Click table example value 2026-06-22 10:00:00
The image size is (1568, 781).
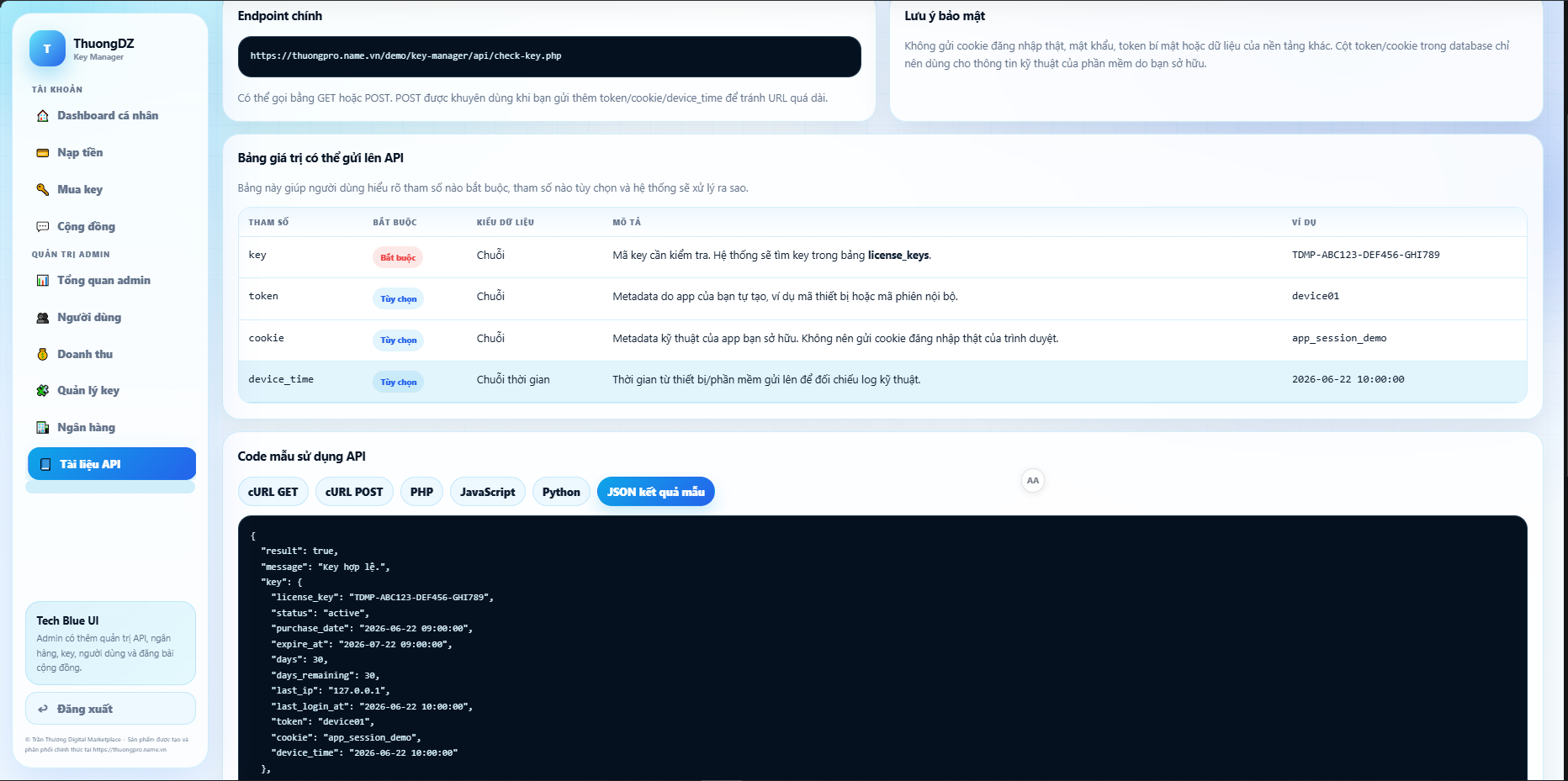(x=1348, y=379)
